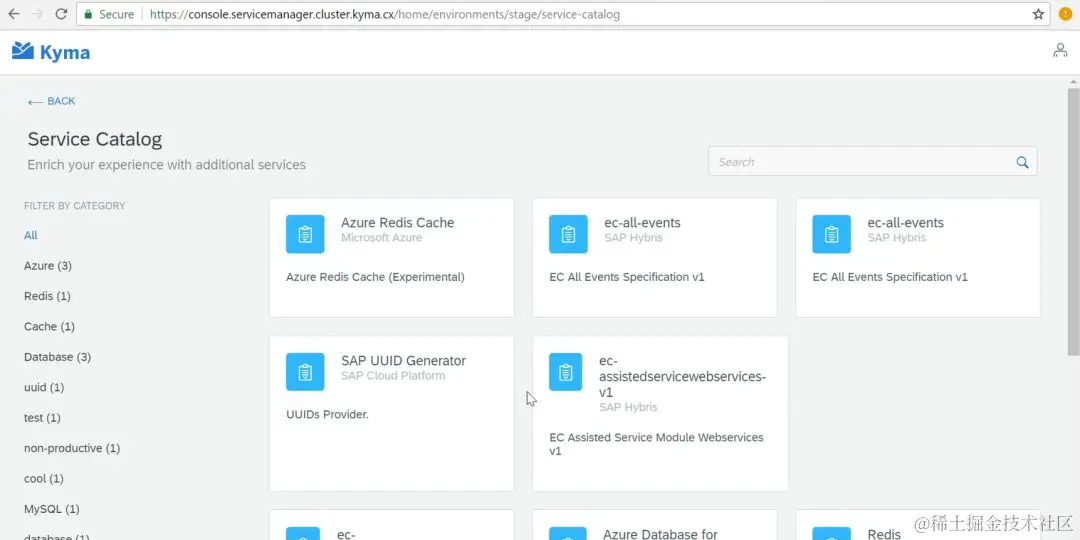Viewport: 1080px width, 540px height.
Task: Go back using the BACK link
Action: point(51,101)
